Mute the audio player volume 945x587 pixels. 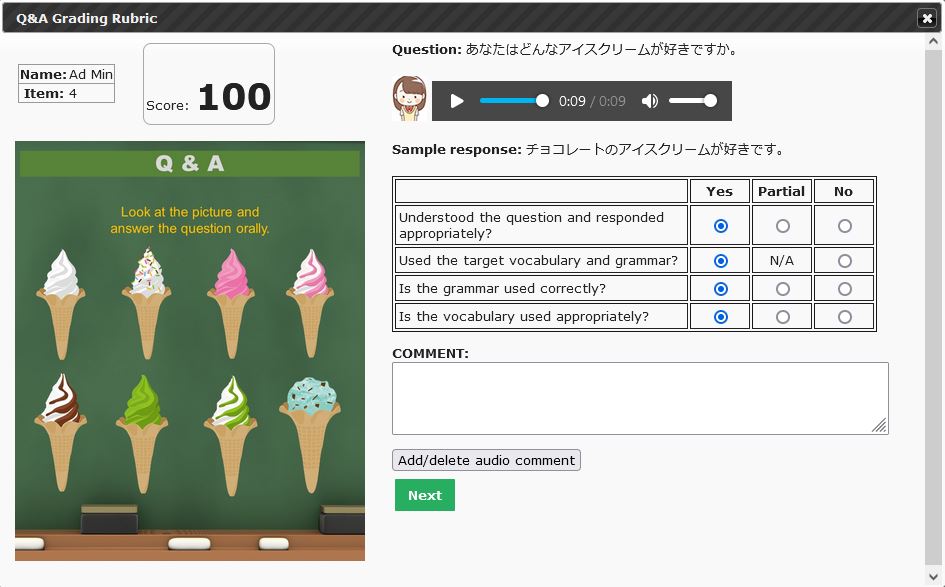(650, 101)
